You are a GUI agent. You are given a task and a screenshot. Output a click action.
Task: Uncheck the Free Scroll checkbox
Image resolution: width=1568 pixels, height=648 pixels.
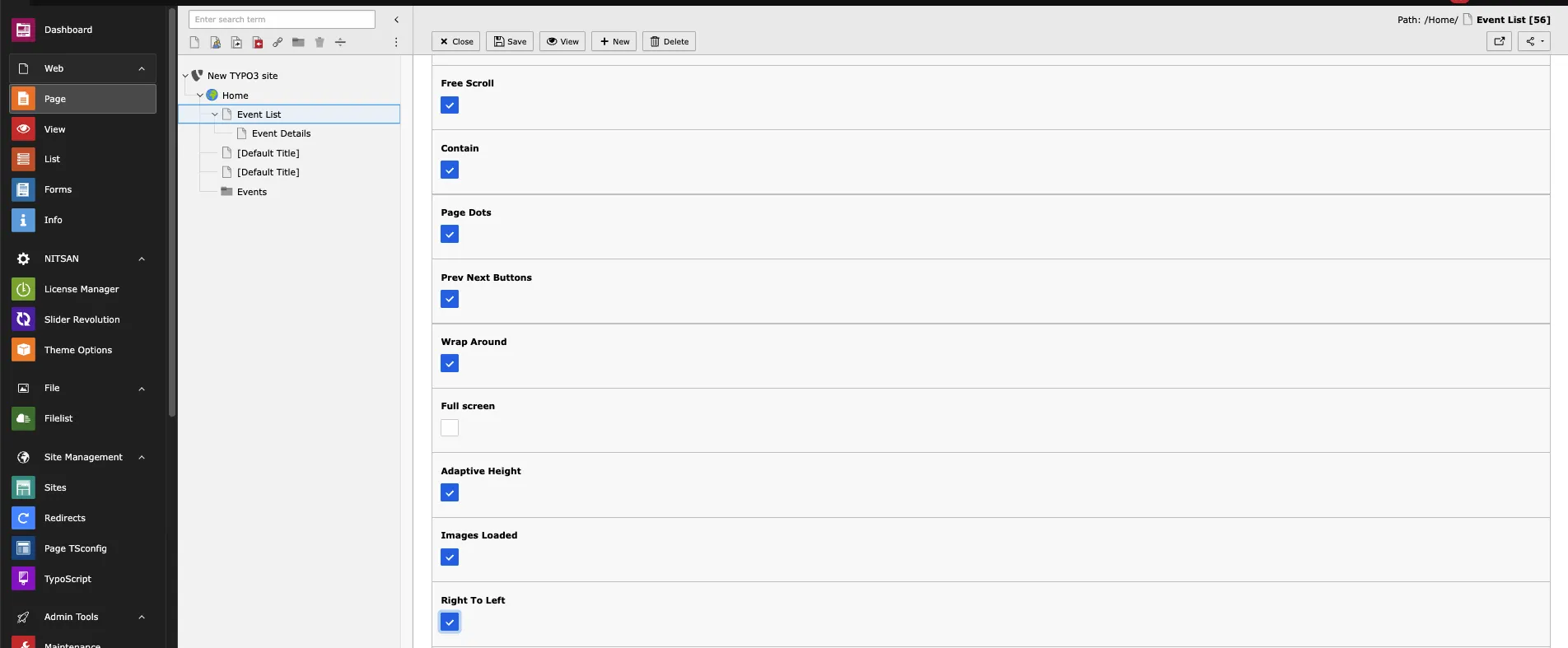pyautogui.click(x=450, y=105)
